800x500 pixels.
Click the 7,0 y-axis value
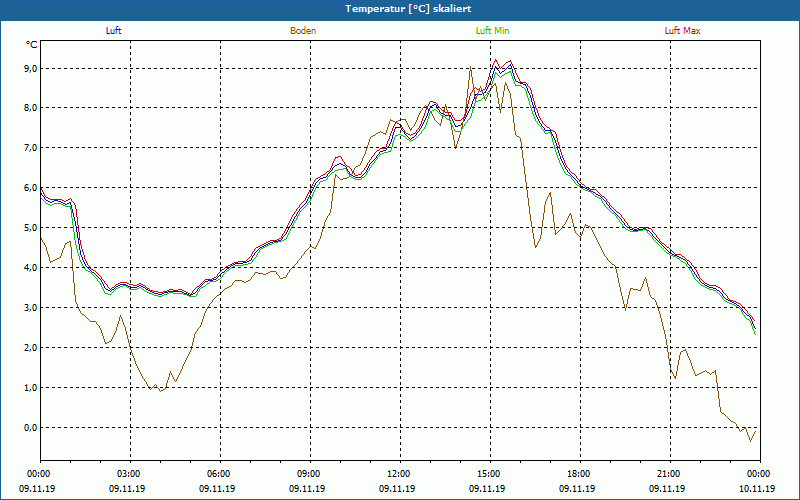31,148
